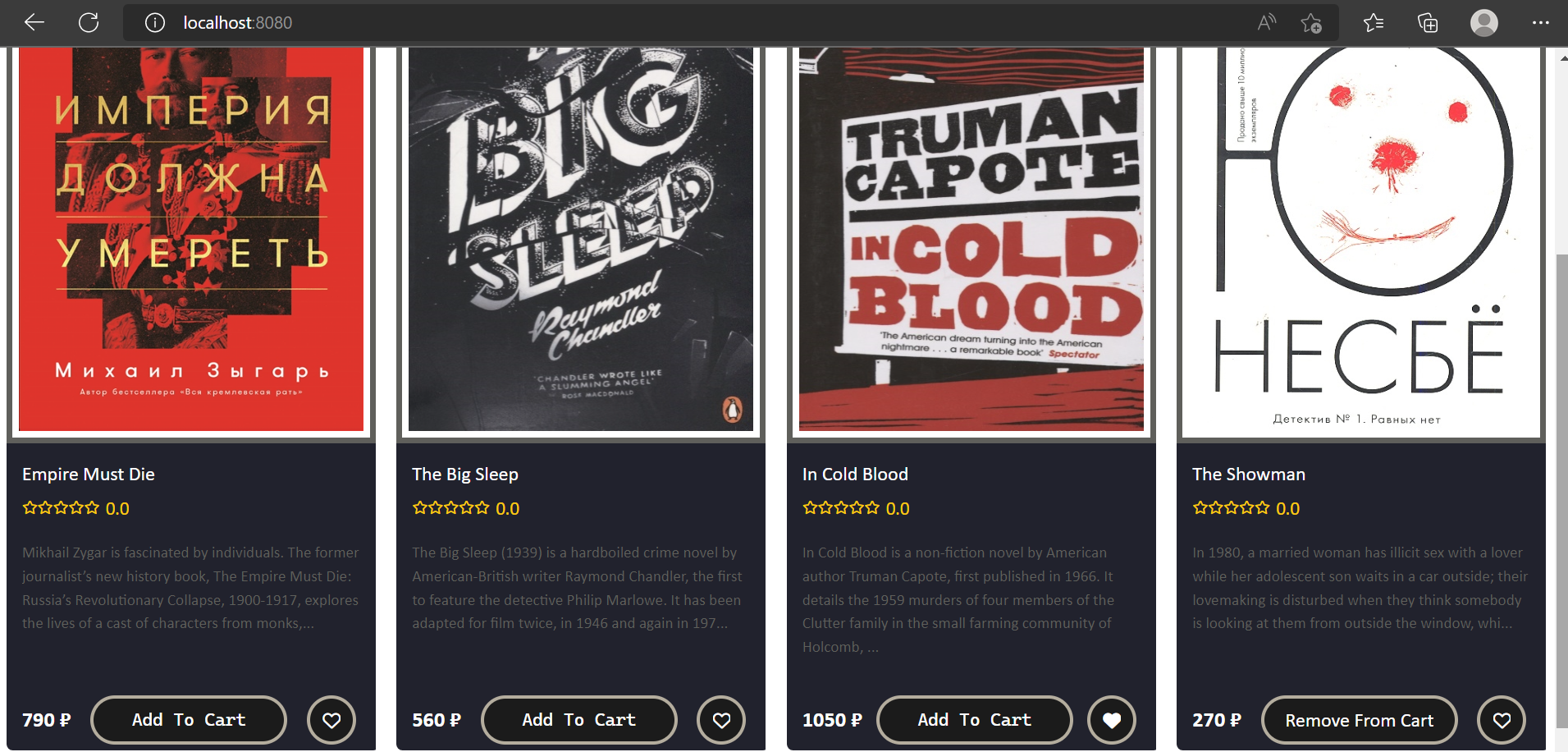Add this page to favorites star
Viewport: 1568px width, 752px height.
click(x=1311, y=22)
